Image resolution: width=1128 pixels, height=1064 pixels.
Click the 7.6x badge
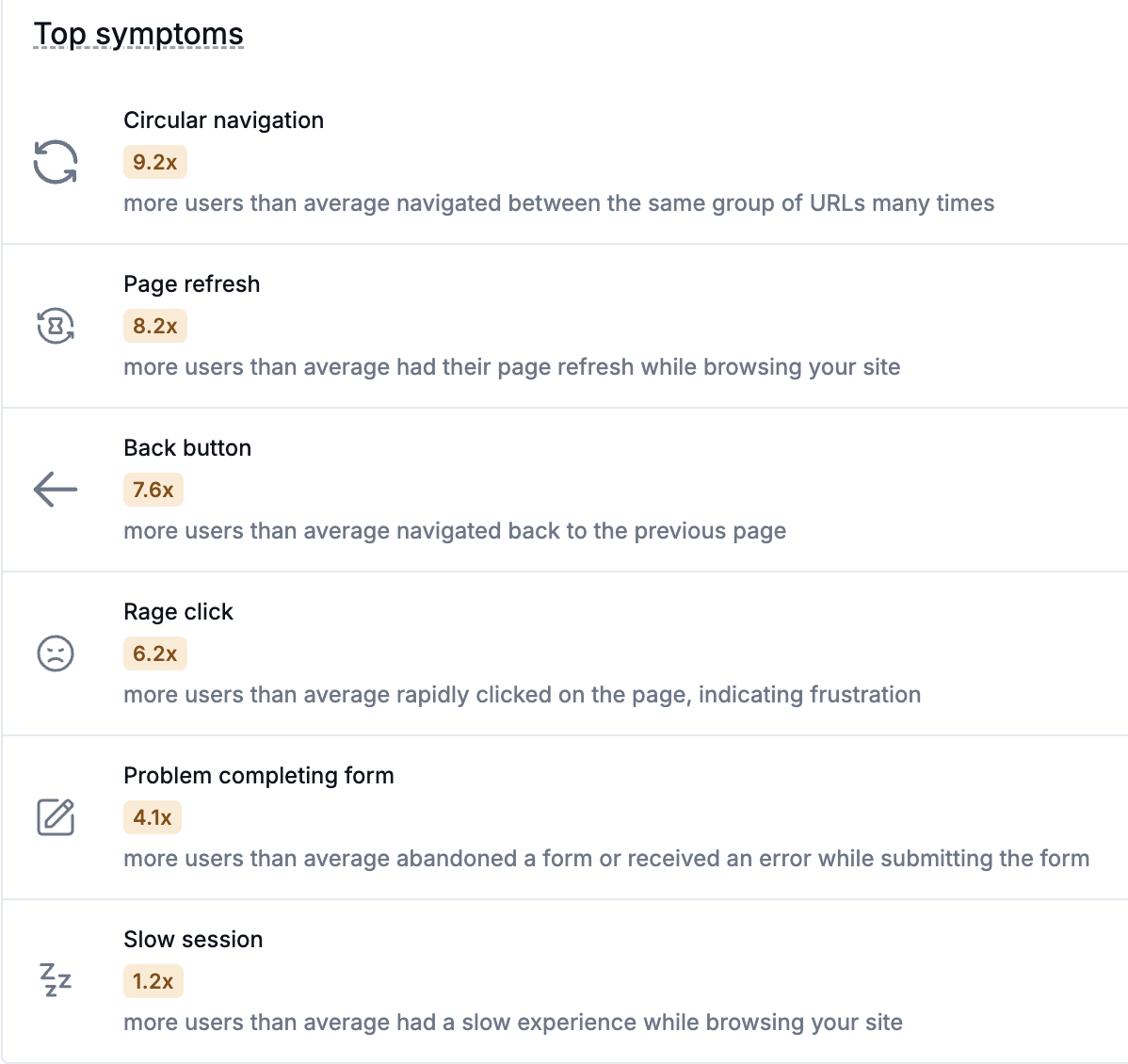click(153, 490)
